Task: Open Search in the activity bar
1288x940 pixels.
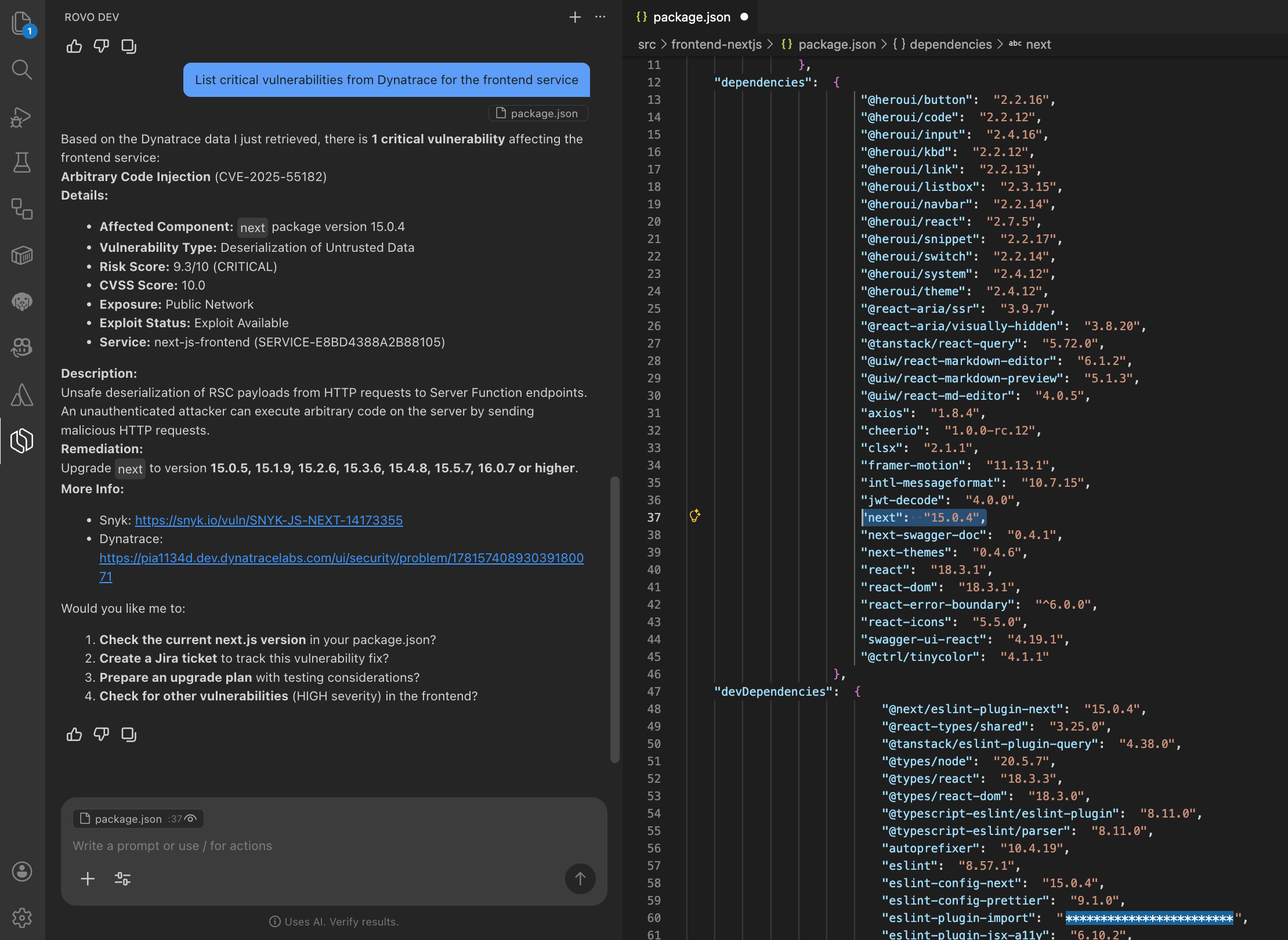Action: [21, 70]
